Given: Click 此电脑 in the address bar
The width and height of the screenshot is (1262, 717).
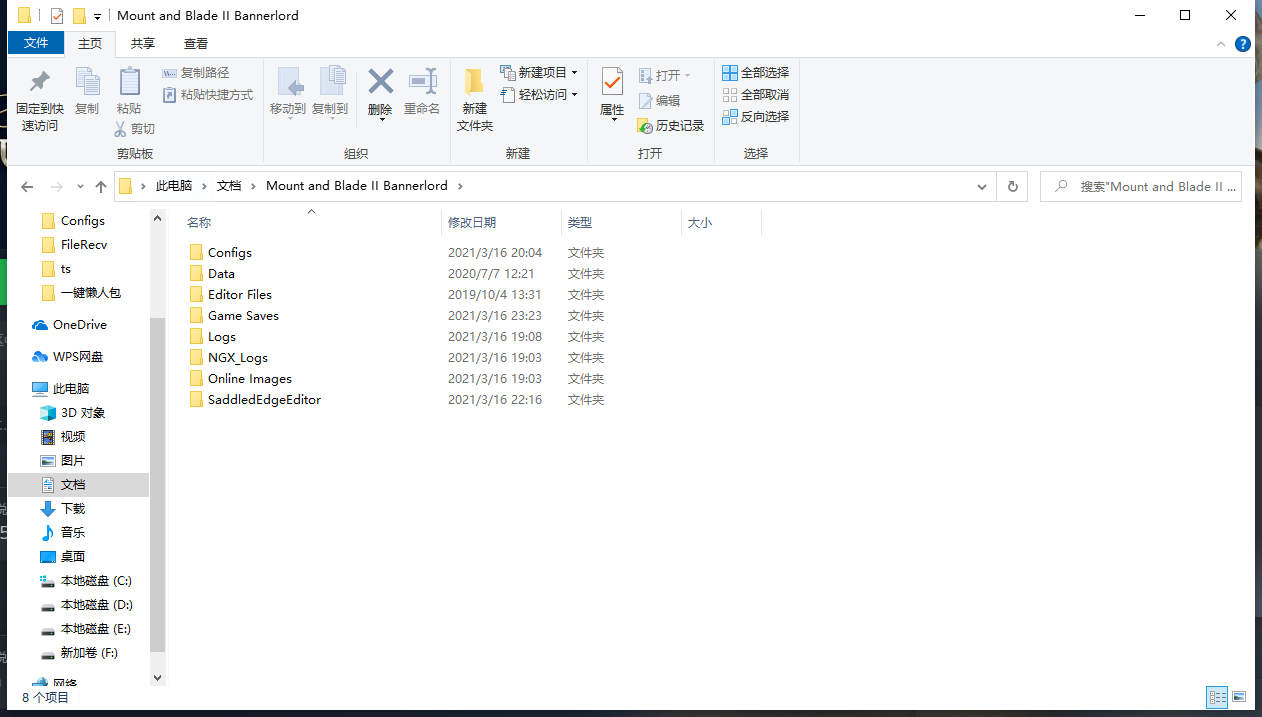Looking at the screenshot, I should tap(174, 186).
